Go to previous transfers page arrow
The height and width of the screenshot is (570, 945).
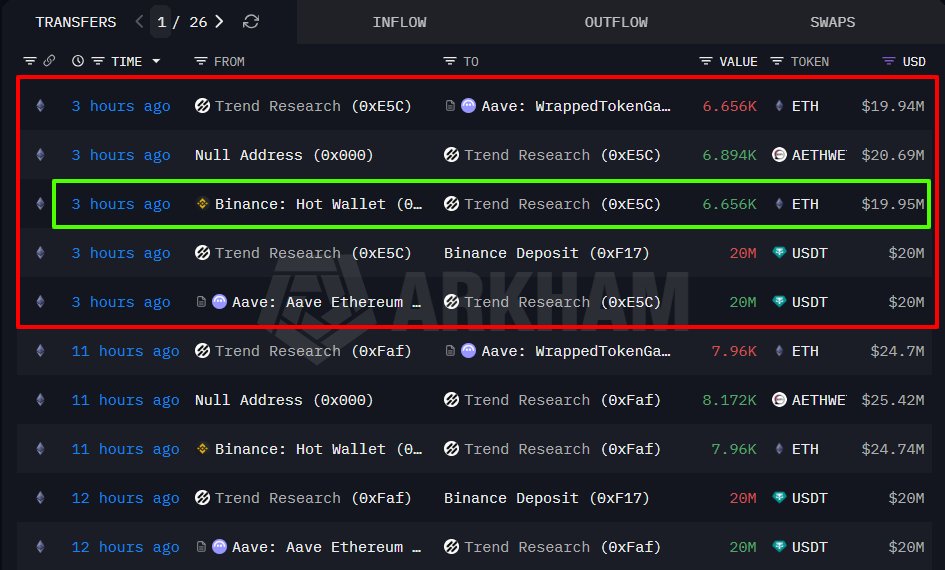pos(139,22)
